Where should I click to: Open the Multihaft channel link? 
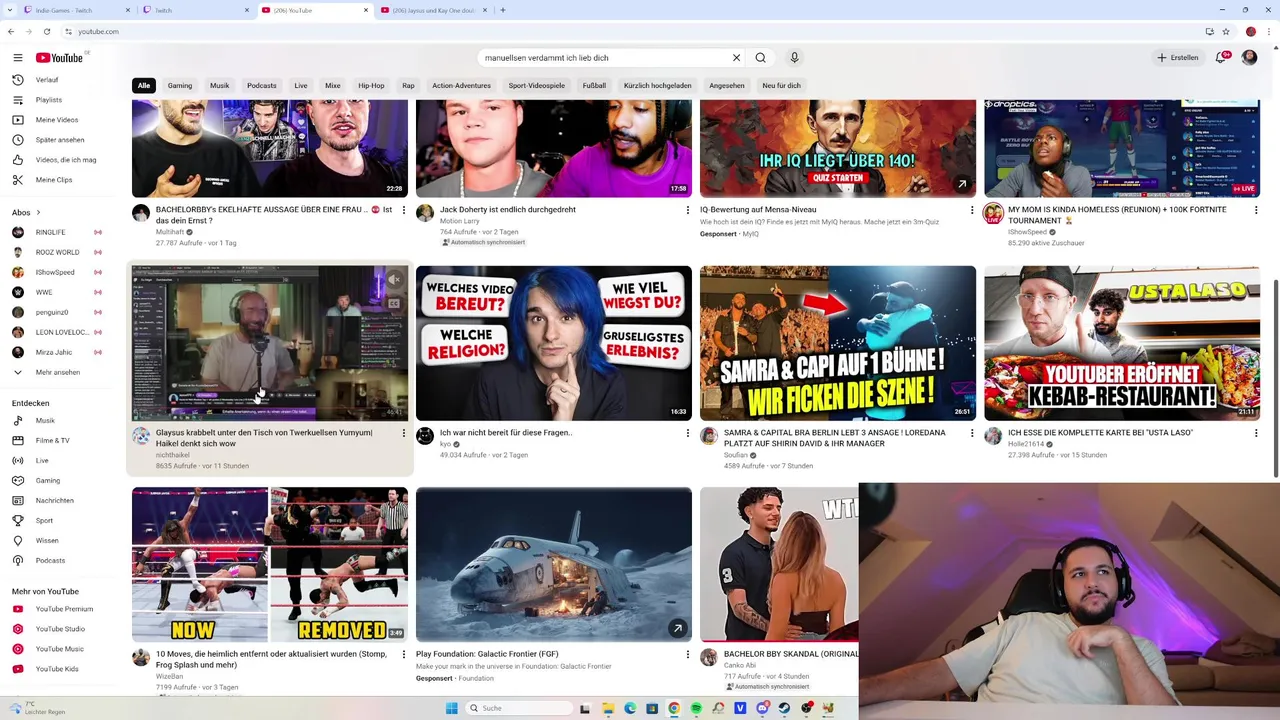pos(170,232)
